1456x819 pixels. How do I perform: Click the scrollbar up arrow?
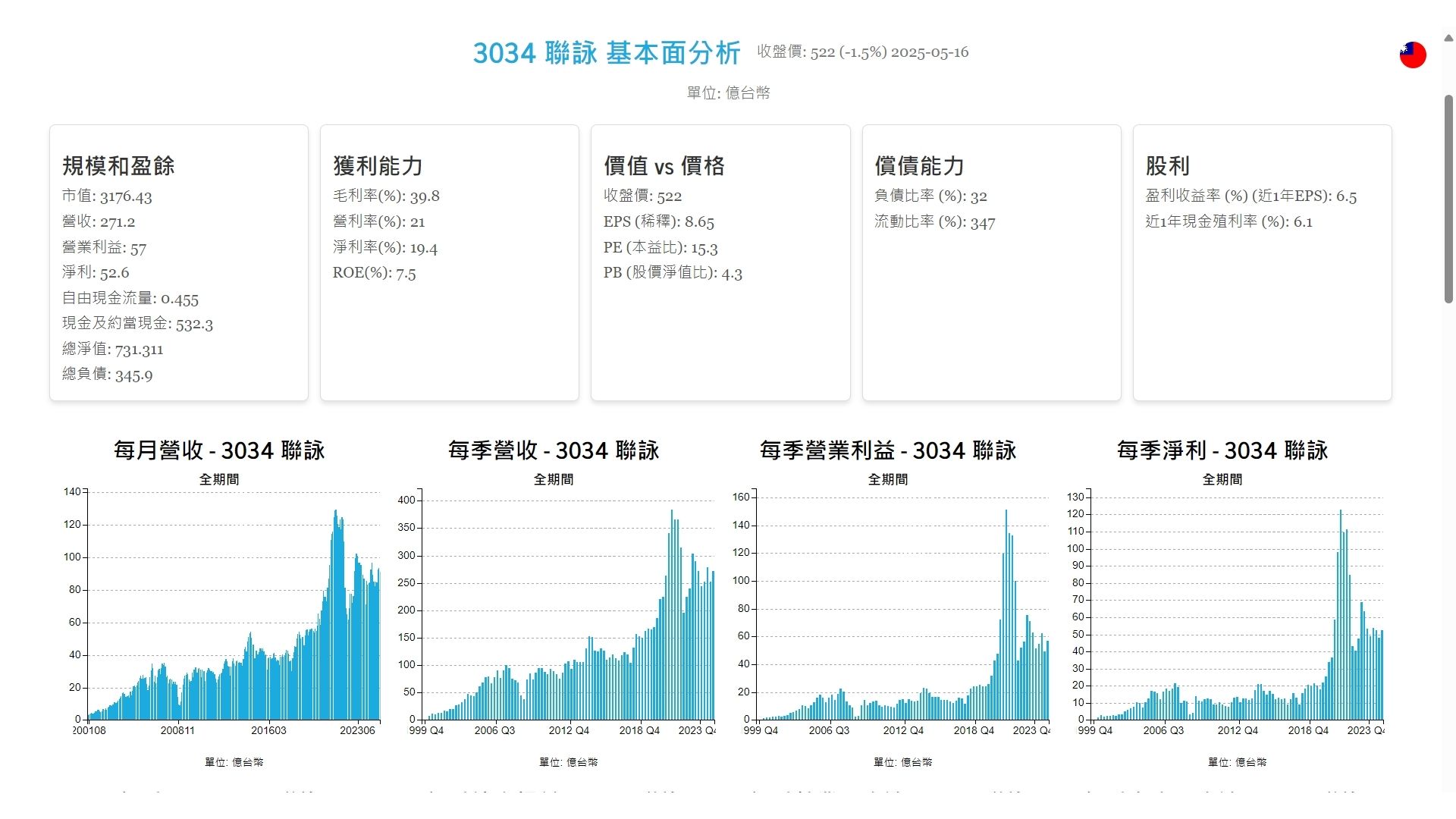tap(1448, 37)
